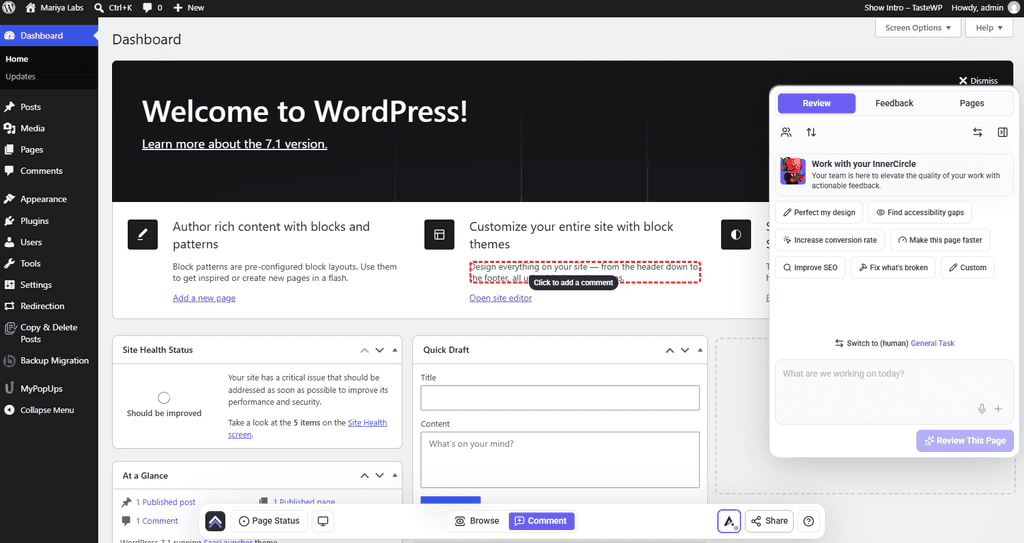Screen dimensions: 1024x543
Task: Click the pencil edit icon
Action: [x=142, y=235]
